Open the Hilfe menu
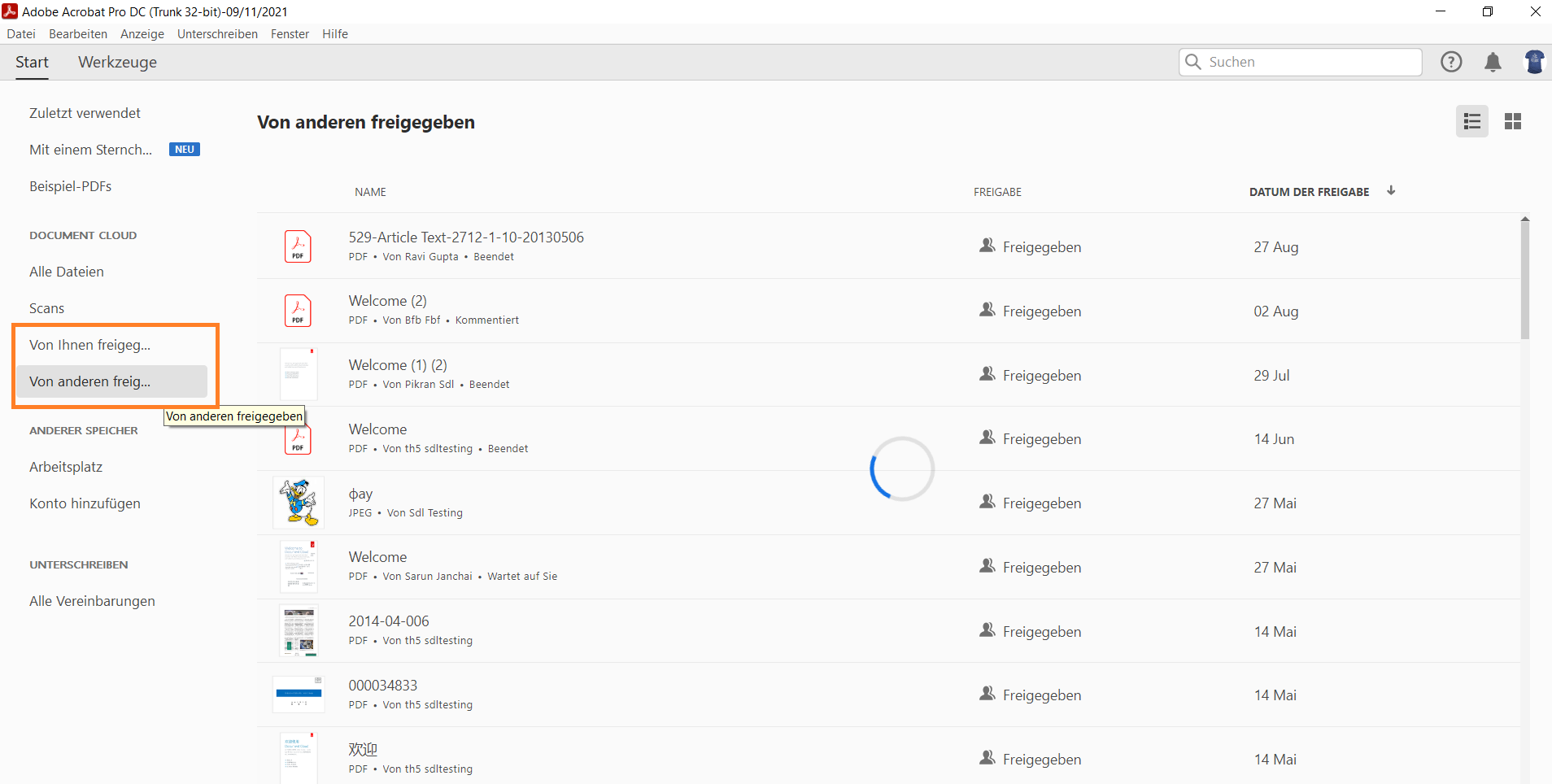Screen dimensions: 1552x784 click(335, 34)
